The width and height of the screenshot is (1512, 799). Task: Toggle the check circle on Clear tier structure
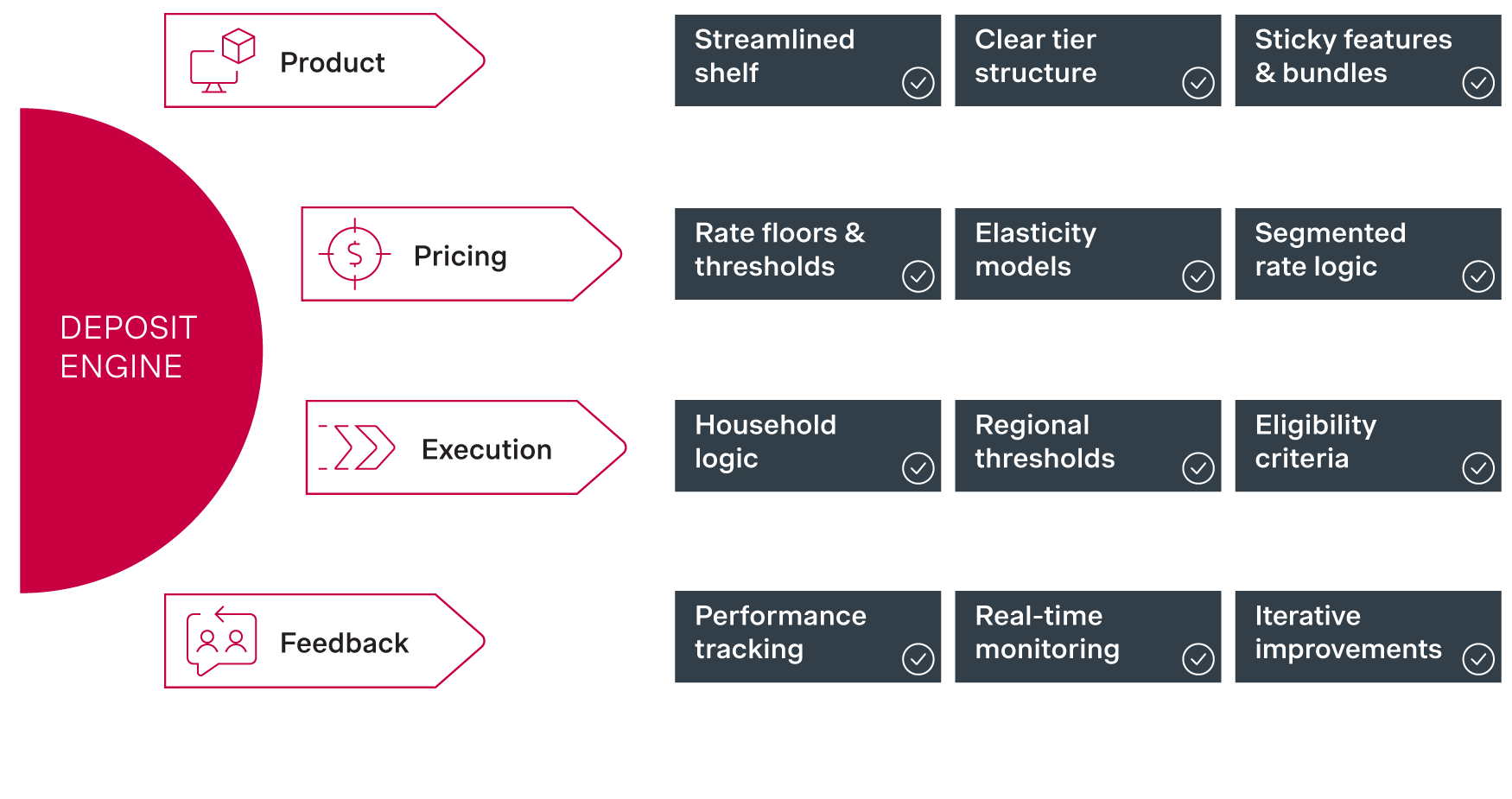coord(1198,84)
